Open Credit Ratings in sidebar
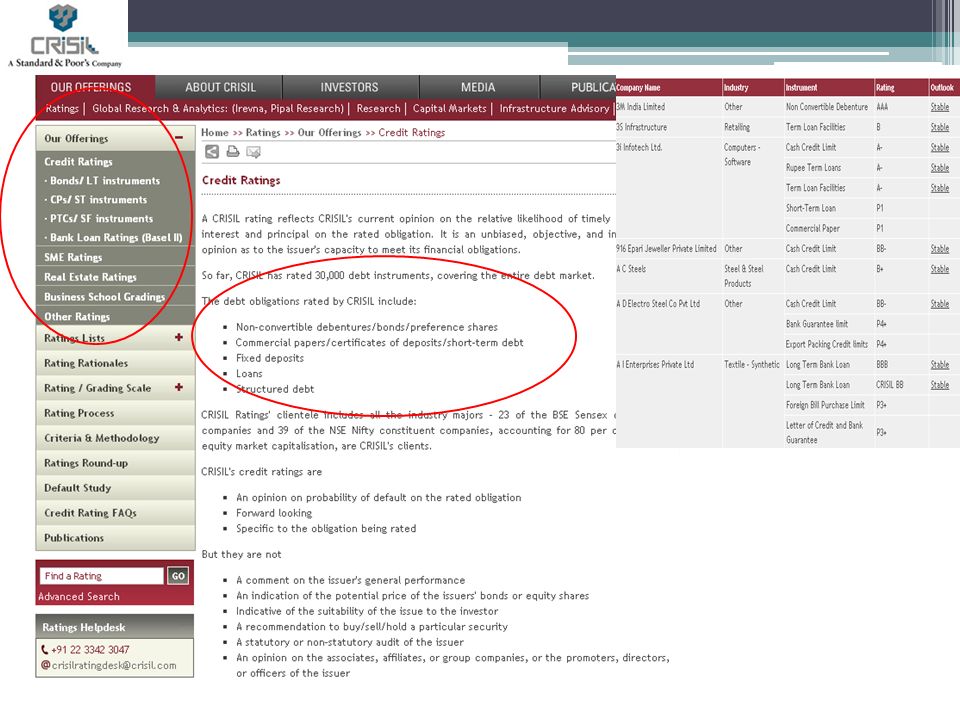Image resolution: width=960 pixels, height=720 pixels. 78,162
